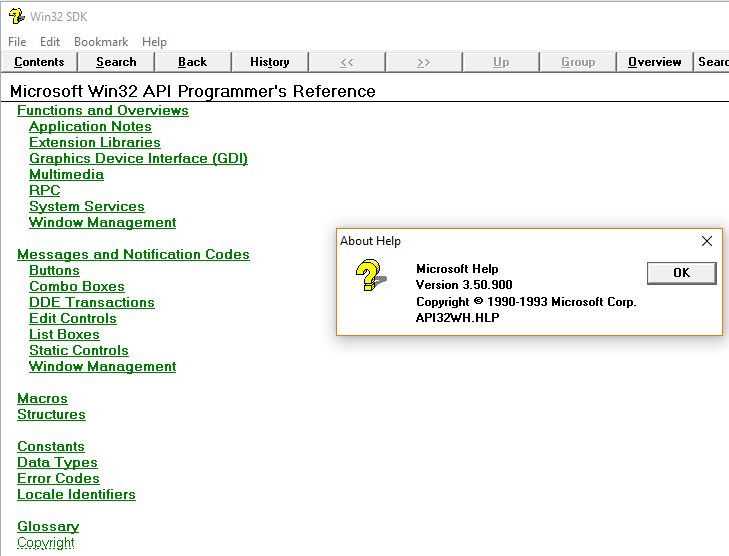Open the Edit menu

(x=50, y=42)
